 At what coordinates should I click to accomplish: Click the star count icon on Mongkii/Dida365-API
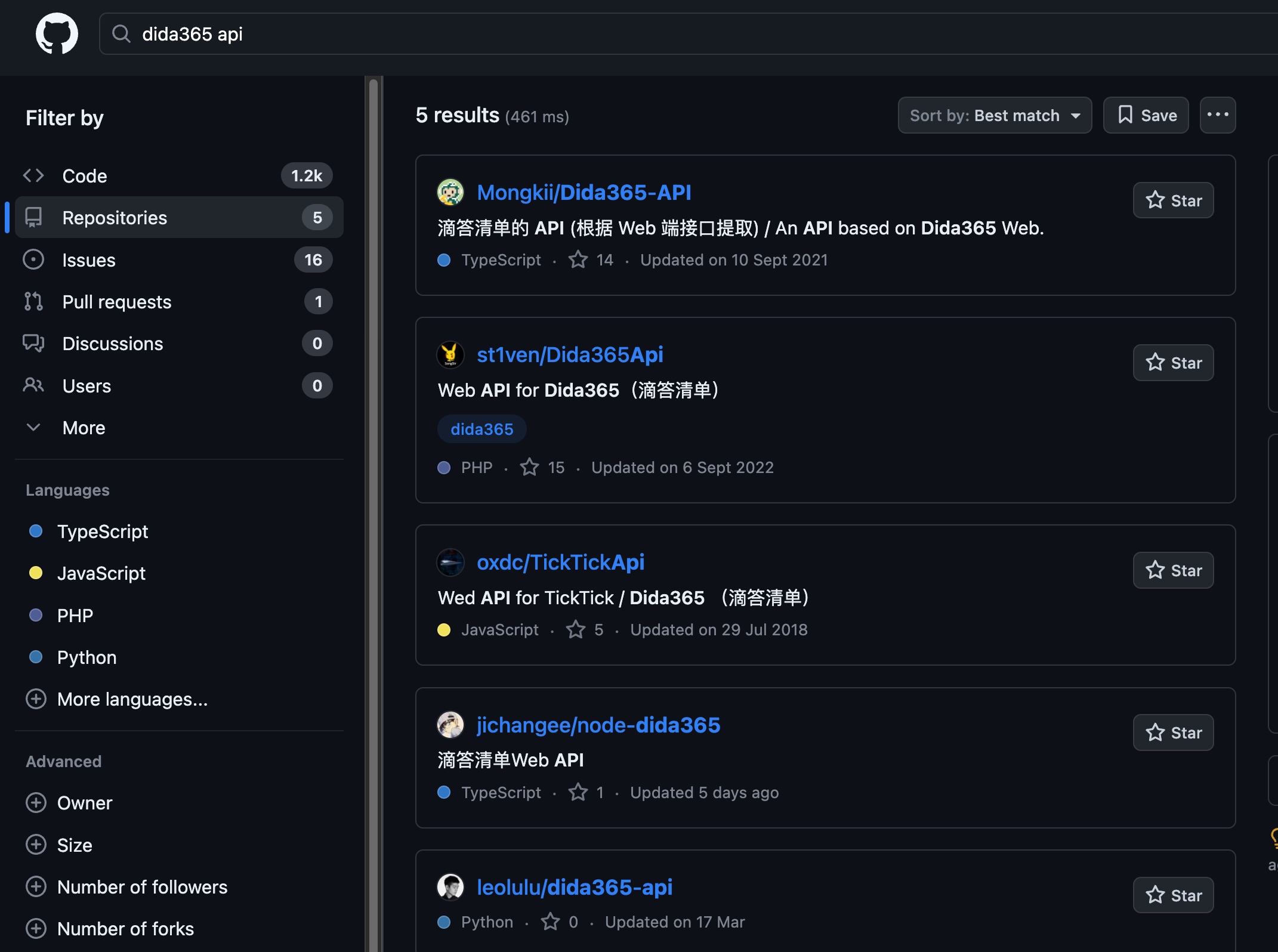click(x=578, y=260)
